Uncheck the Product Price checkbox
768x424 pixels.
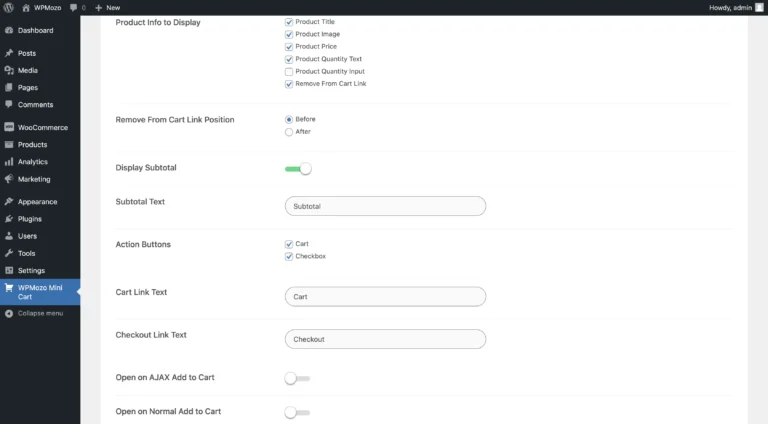tap(289, 47)
